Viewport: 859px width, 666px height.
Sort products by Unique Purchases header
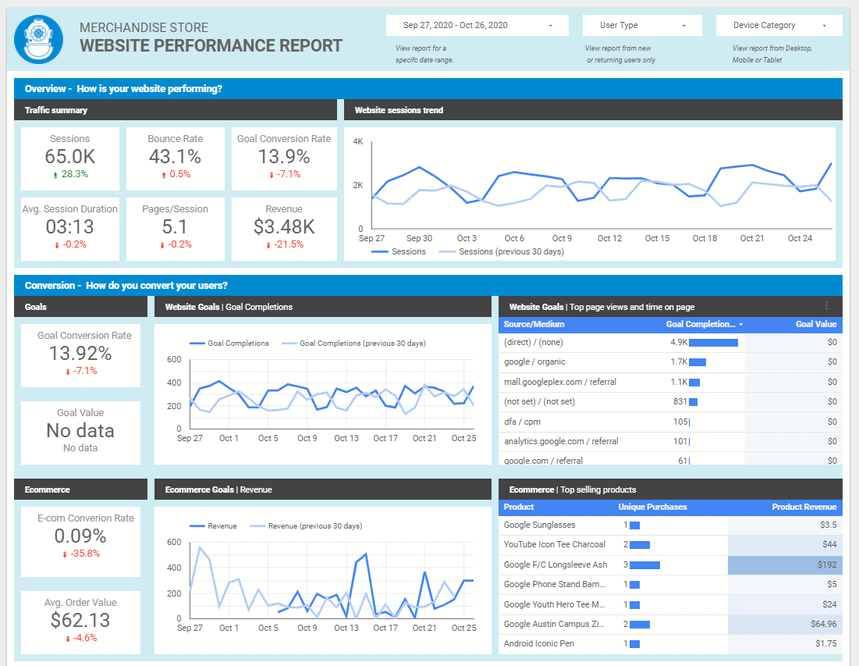coord(652,507)
